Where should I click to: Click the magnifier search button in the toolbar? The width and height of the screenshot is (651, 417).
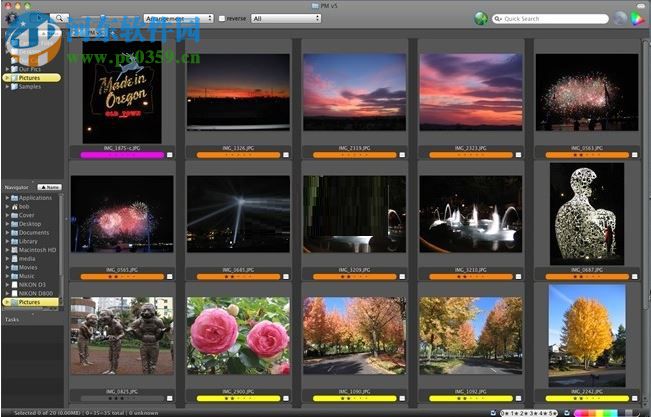pos(59,18)
